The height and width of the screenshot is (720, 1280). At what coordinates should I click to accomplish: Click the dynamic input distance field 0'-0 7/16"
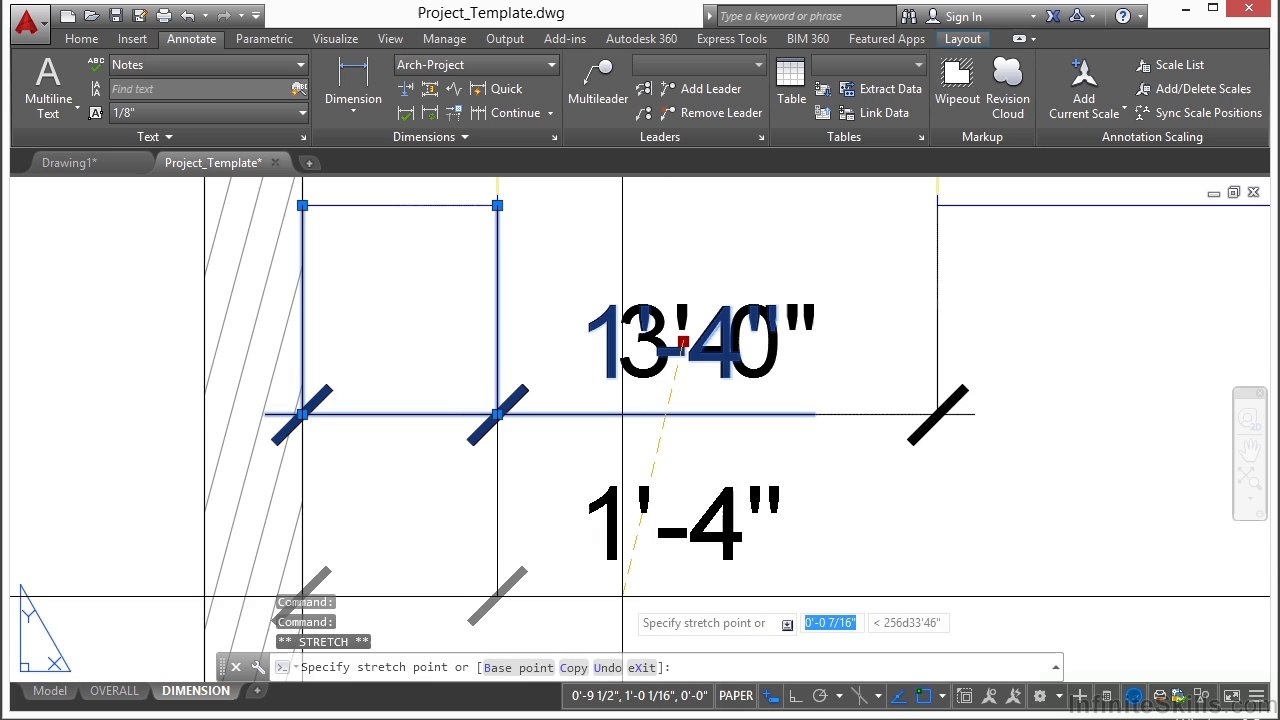(831, 623)
